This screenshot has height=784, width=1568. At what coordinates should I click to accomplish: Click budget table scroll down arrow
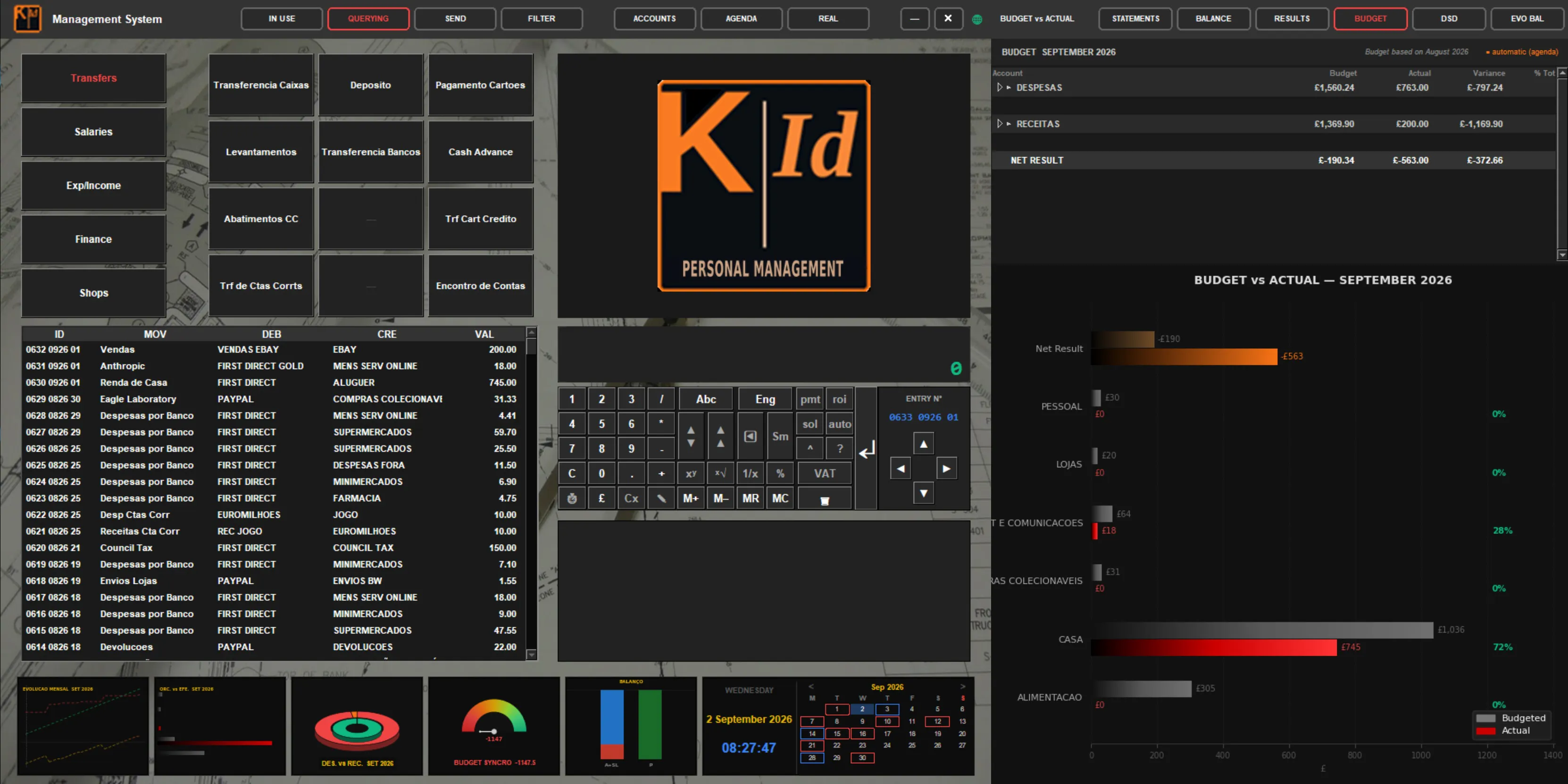point(1562,254)
